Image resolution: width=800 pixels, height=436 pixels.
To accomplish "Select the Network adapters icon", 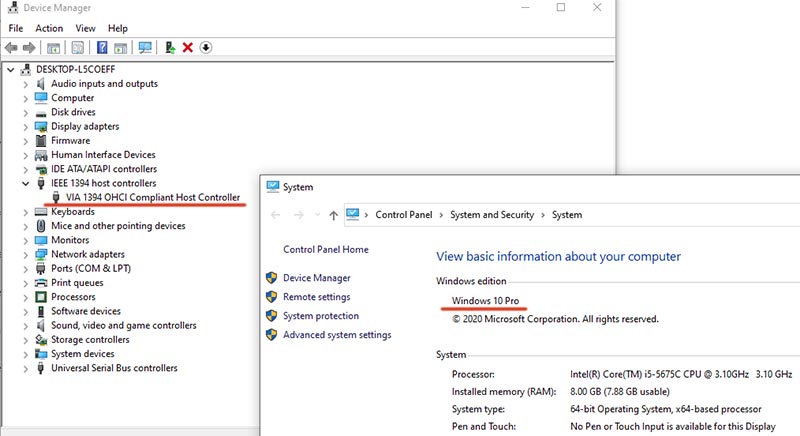I will pyautogui.click(x=41, y=254).
